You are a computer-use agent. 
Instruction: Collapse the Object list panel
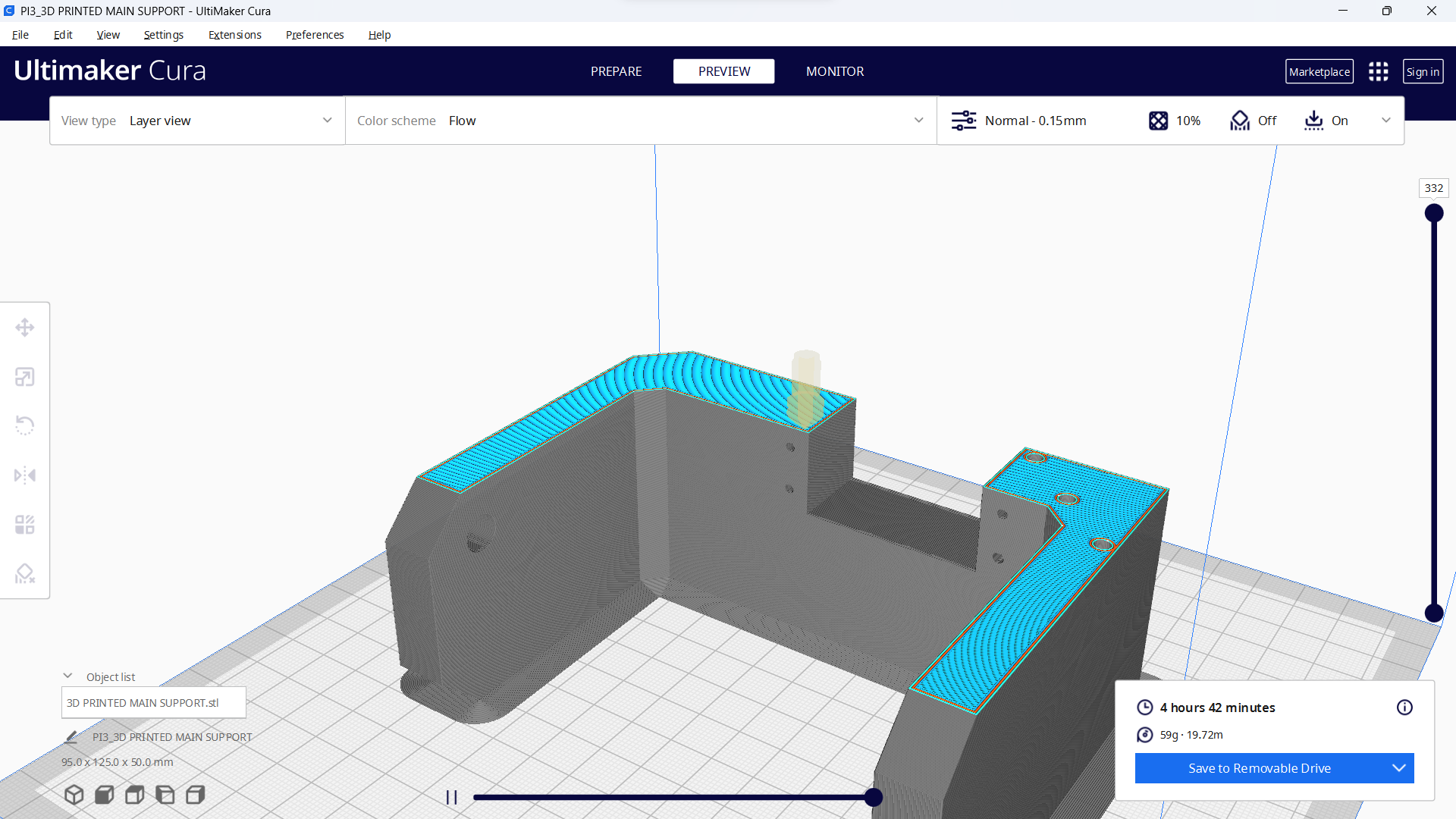(67, 676)
